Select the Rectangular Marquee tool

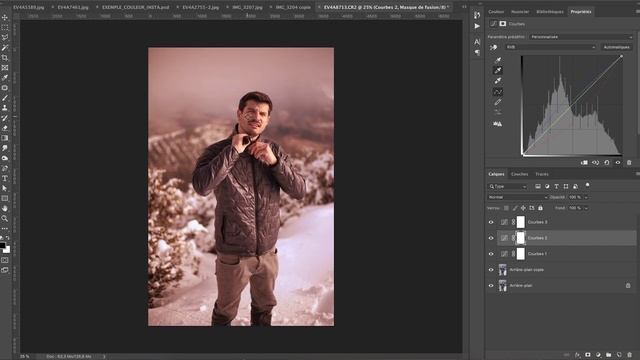tap(5, 27)
